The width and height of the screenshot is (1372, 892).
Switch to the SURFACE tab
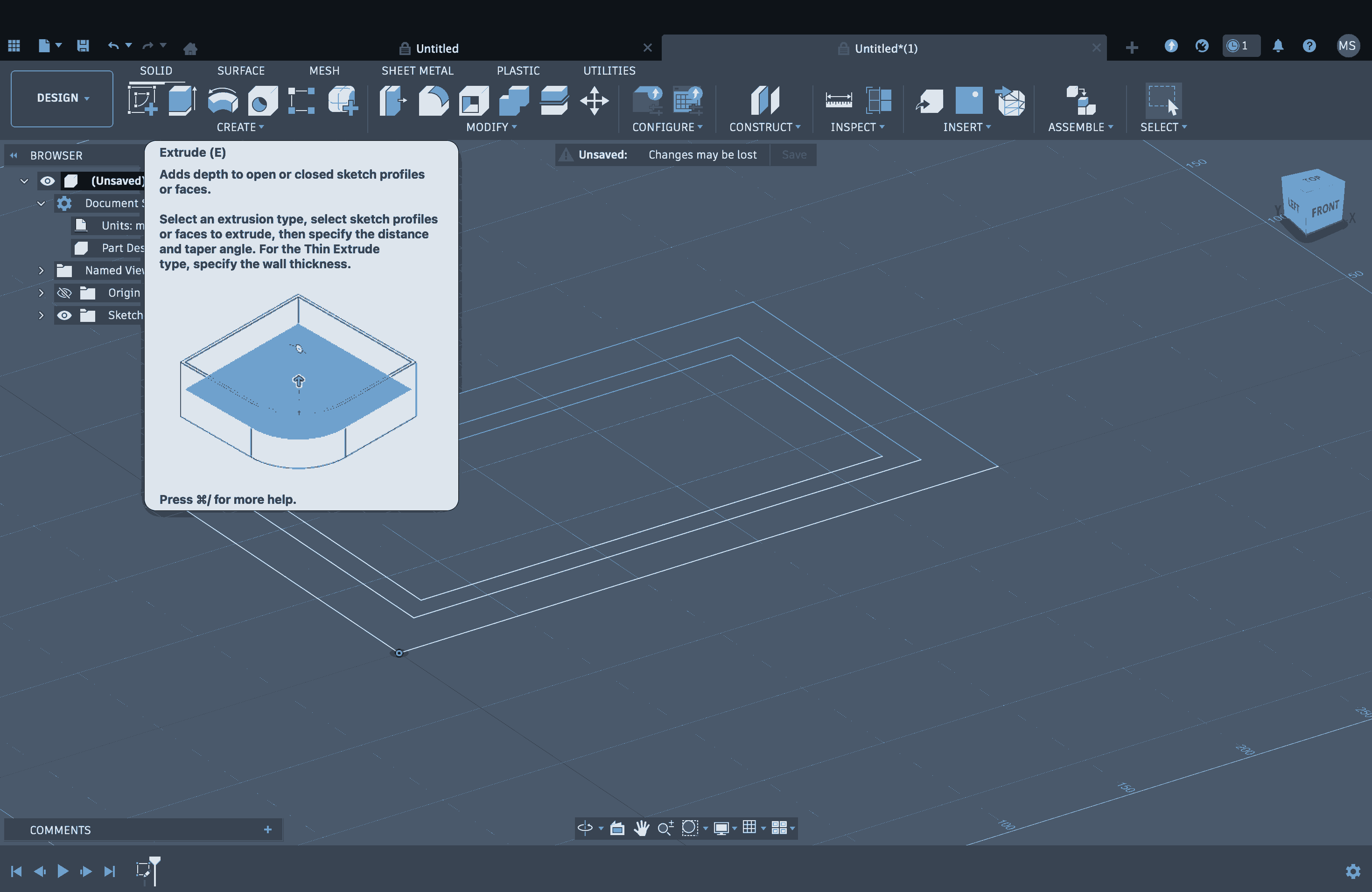241,70
